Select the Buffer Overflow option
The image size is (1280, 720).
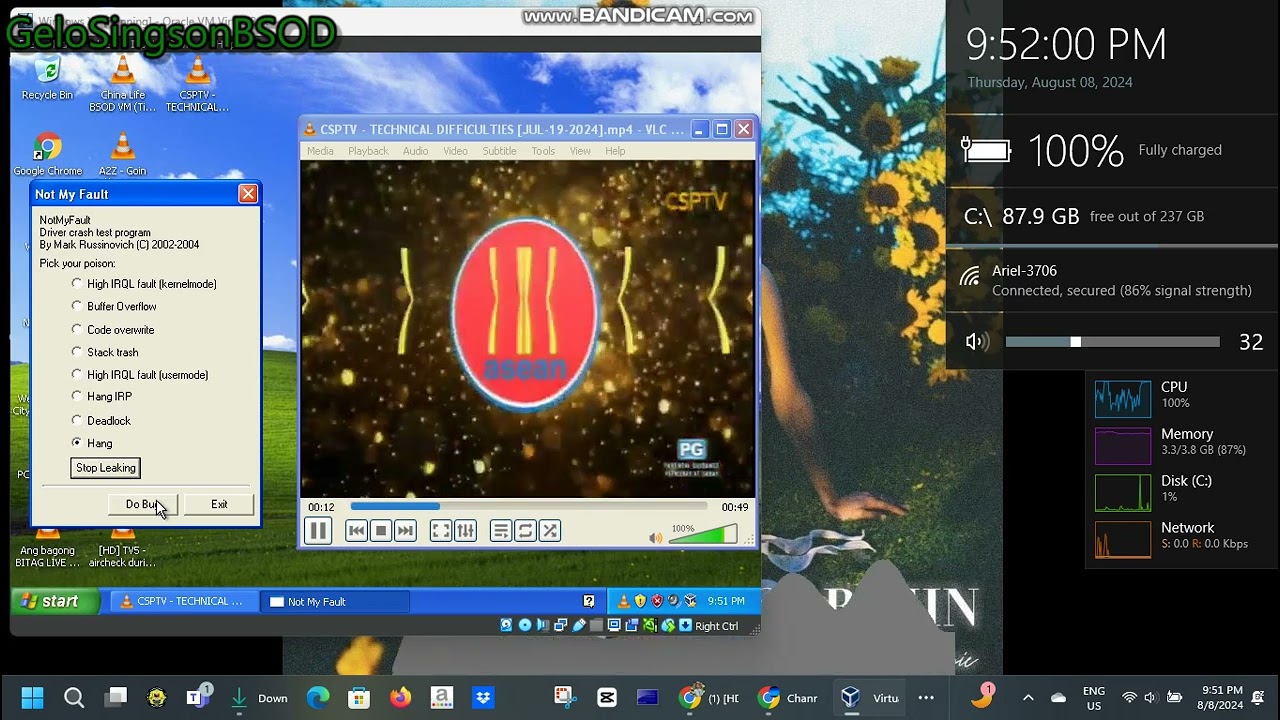[x=114, y=306]
